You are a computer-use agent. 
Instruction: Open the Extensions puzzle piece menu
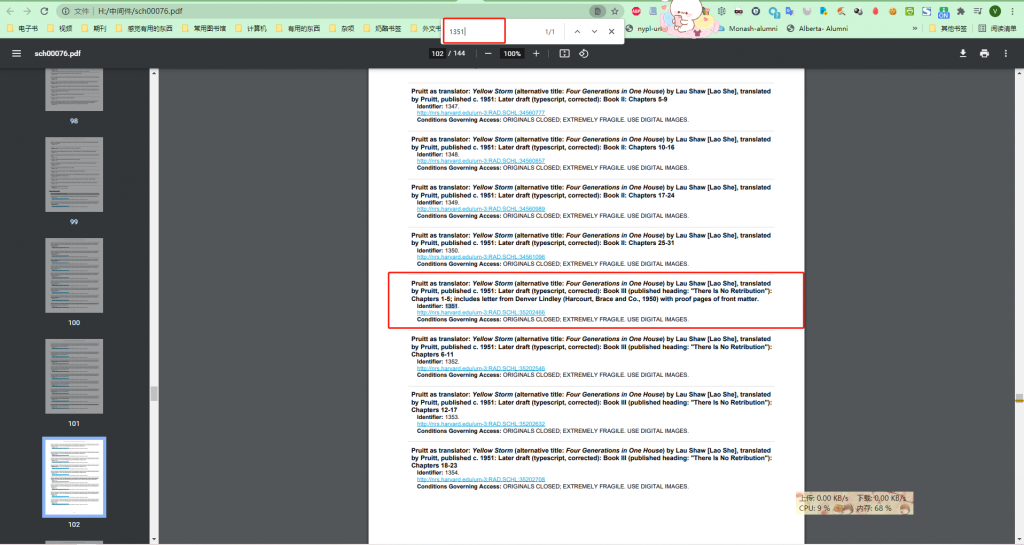coord(961,11)
